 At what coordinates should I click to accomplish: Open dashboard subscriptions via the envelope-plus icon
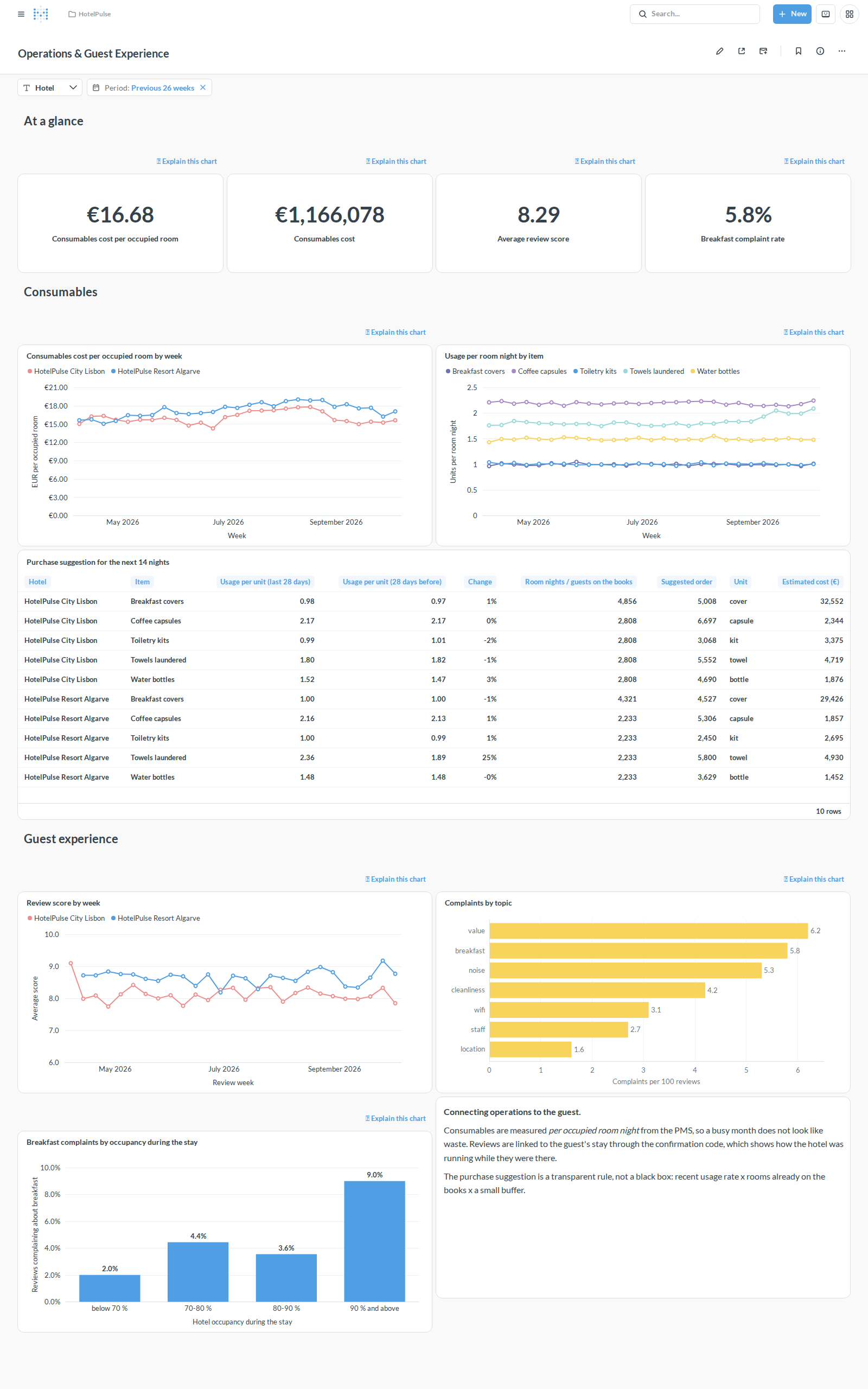(x=763, y=51)
